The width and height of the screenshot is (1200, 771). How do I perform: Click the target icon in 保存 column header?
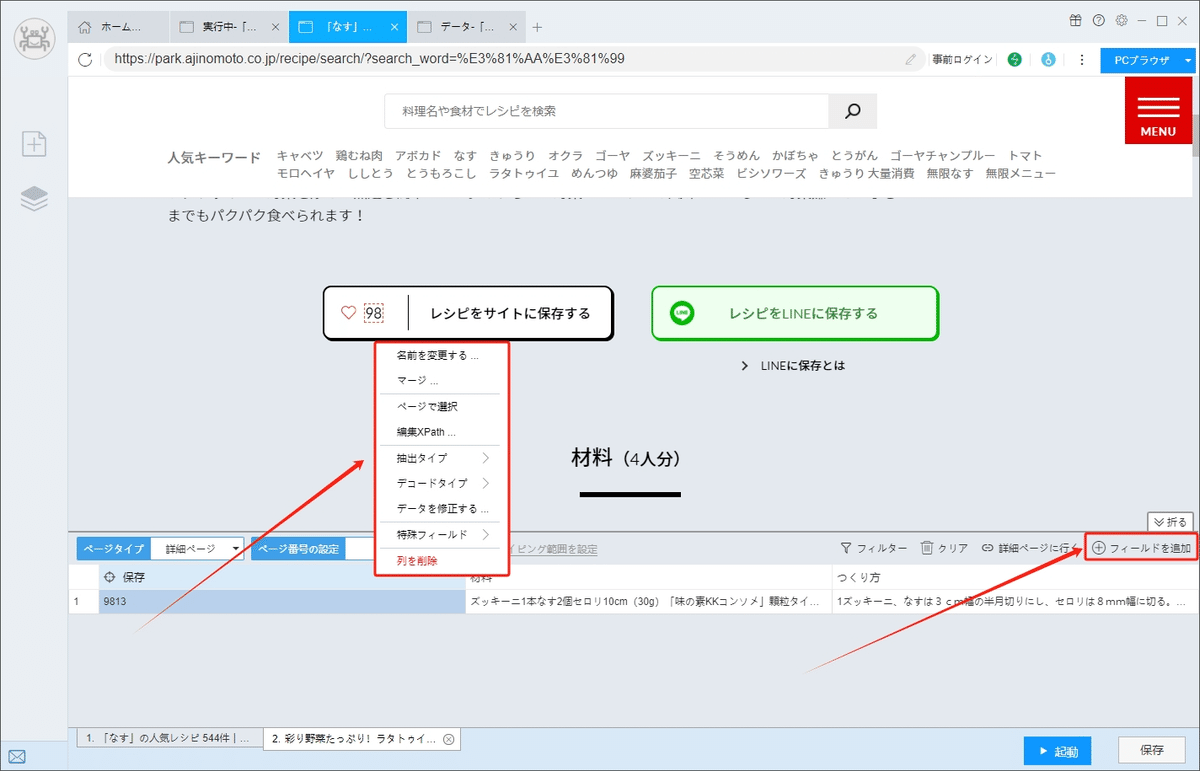click(x=110, y=577)
